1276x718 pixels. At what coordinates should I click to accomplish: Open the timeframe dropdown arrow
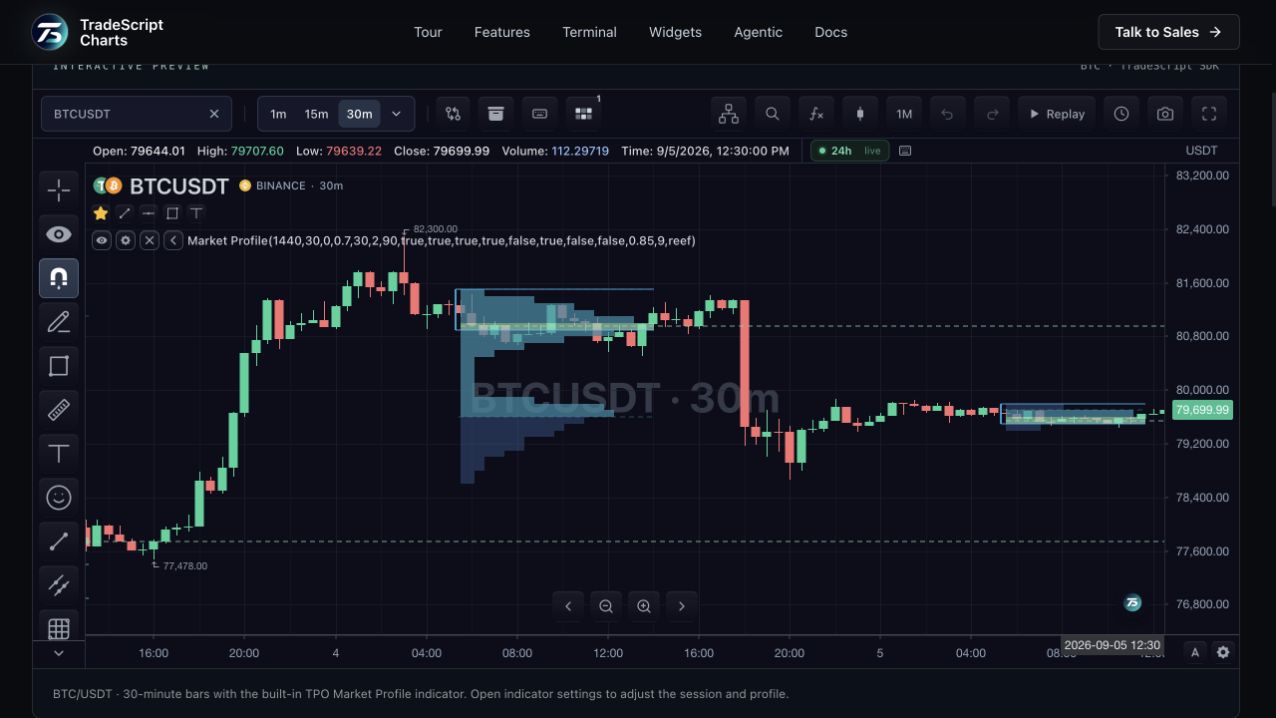coord(396,114)
